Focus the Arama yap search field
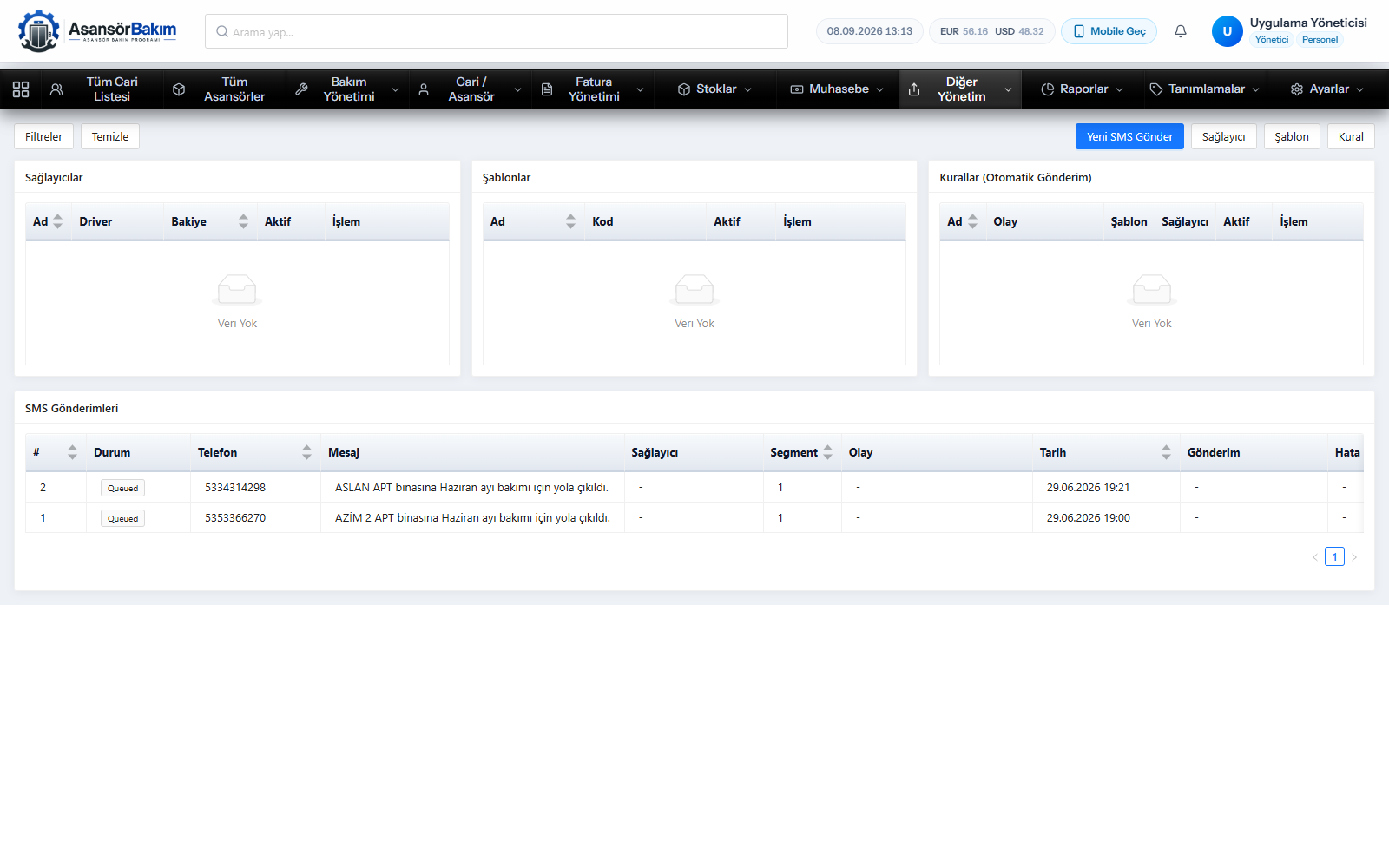 coord(497,31)
